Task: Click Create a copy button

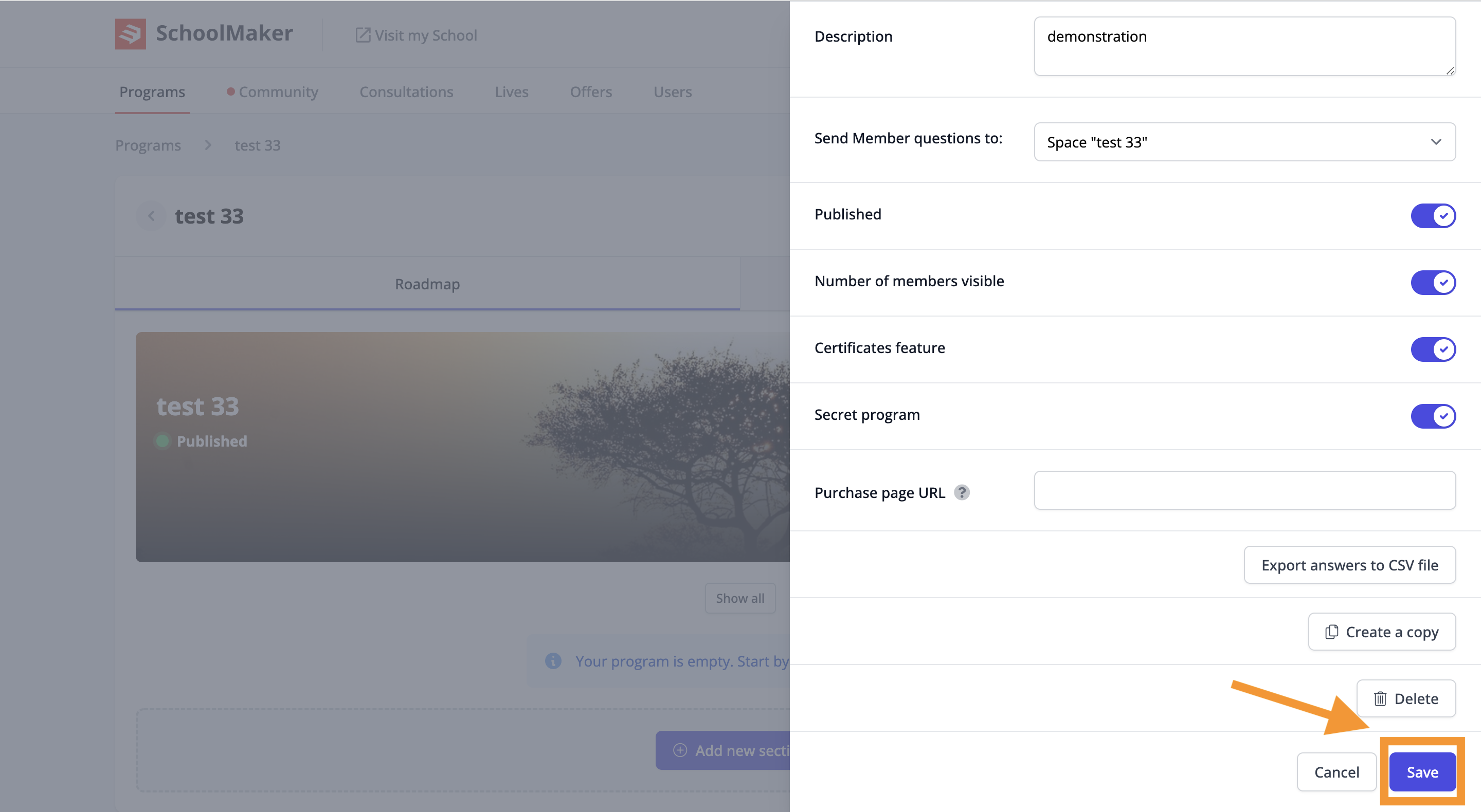Action: tap(1382, 632)
